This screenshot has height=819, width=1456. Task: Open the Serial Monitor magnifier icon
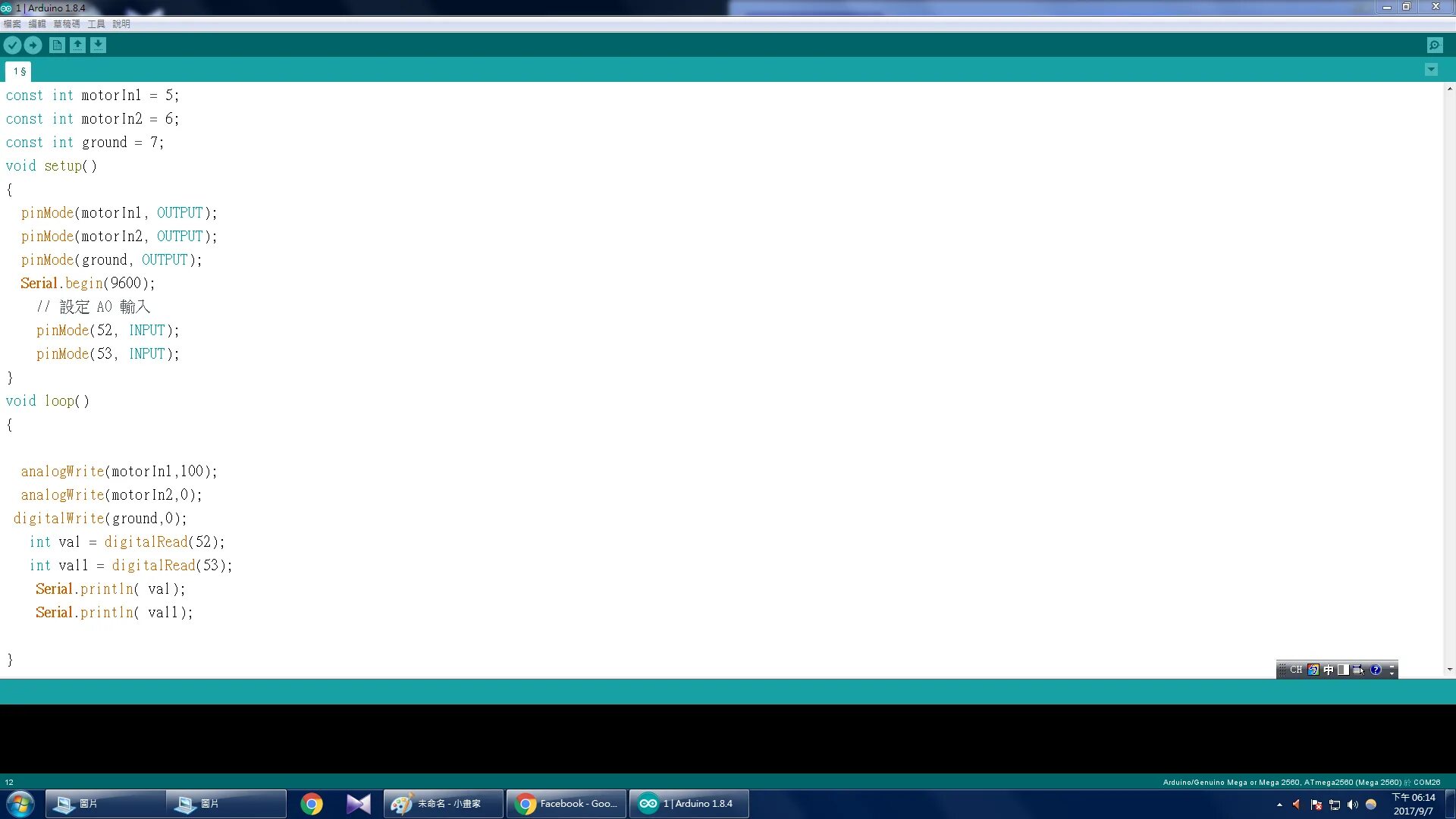[x=1435, y=45]
